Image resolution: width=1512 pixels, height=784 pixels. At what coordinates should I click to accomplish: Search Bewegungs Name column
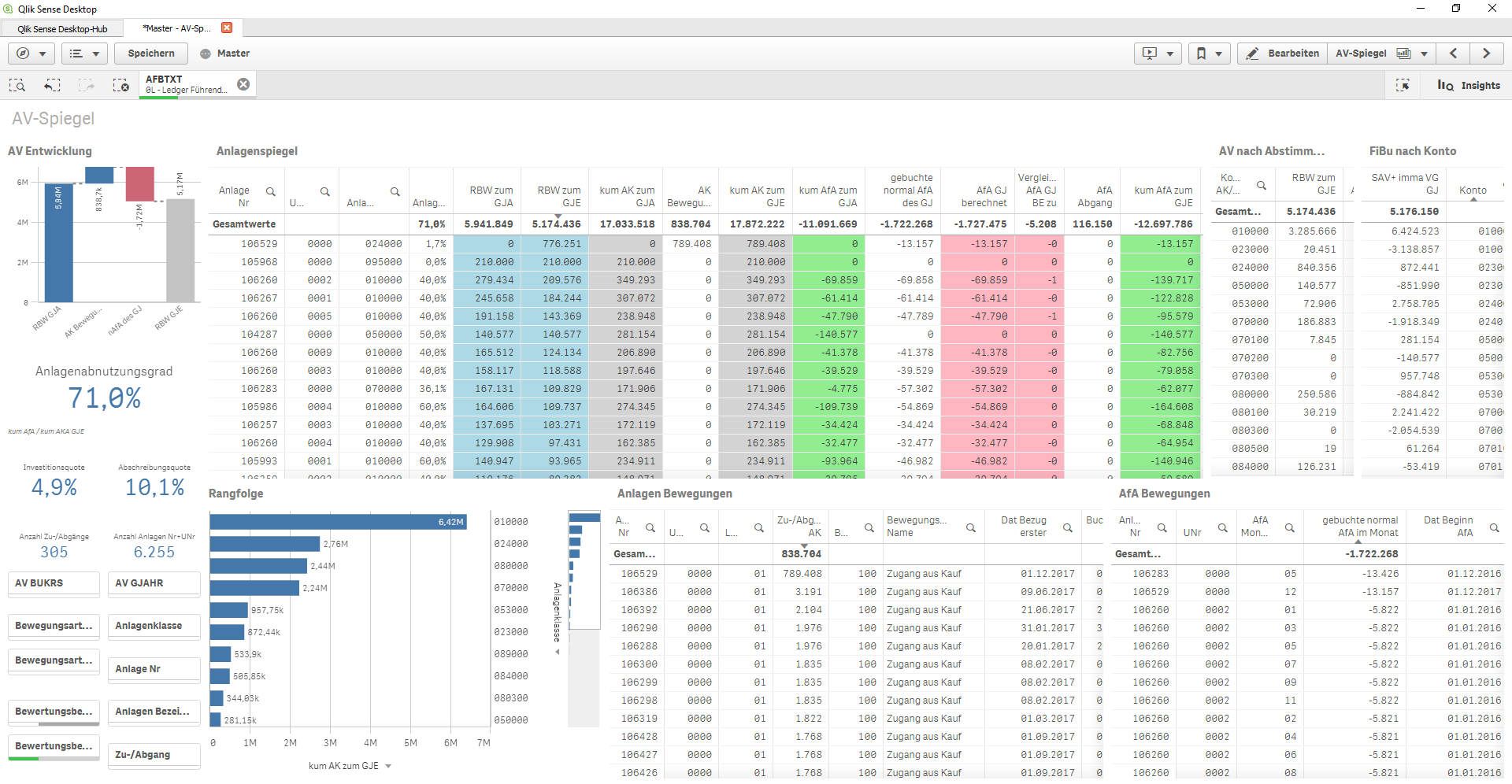click(x=971, y=527)
